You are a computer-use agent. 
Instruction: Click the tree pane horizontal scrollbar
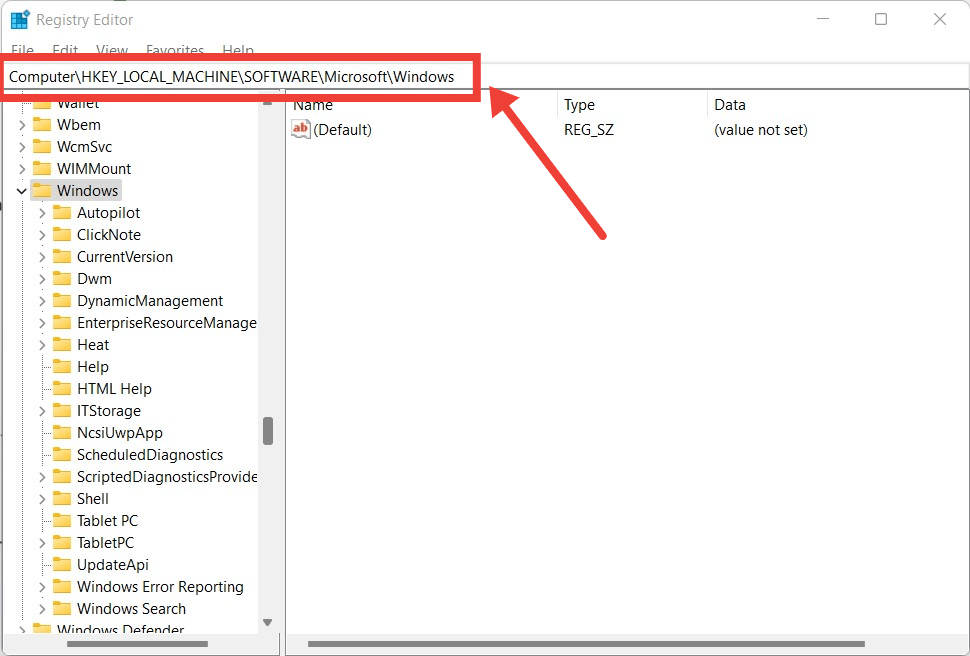[x=137, y=644]
